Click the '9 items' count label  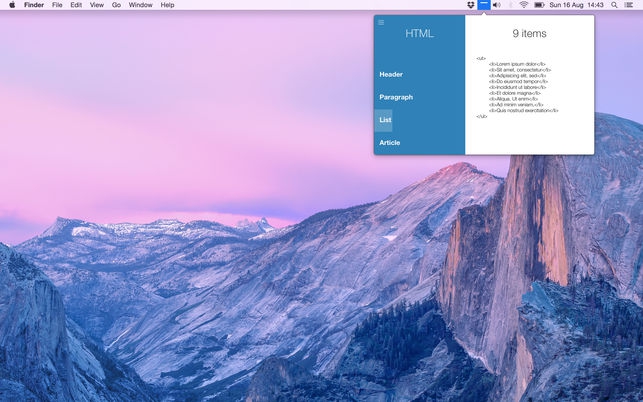point(529,34)
